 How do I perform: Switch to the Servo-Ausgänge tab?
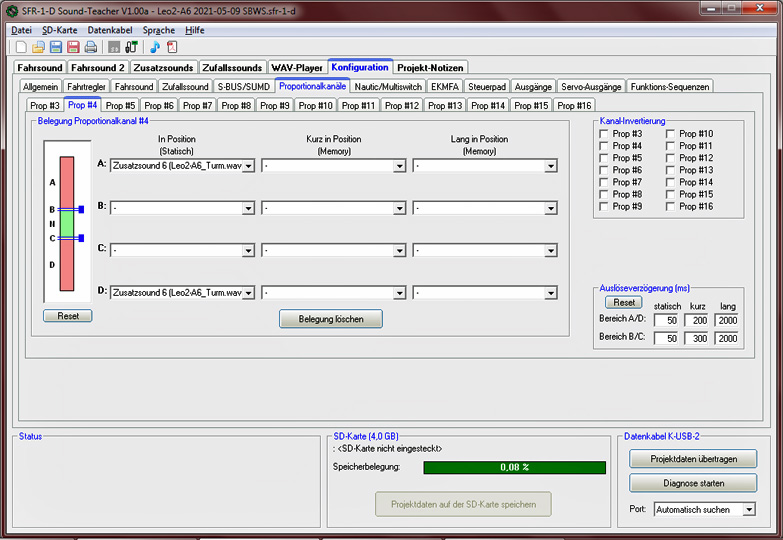pos(591,86)
